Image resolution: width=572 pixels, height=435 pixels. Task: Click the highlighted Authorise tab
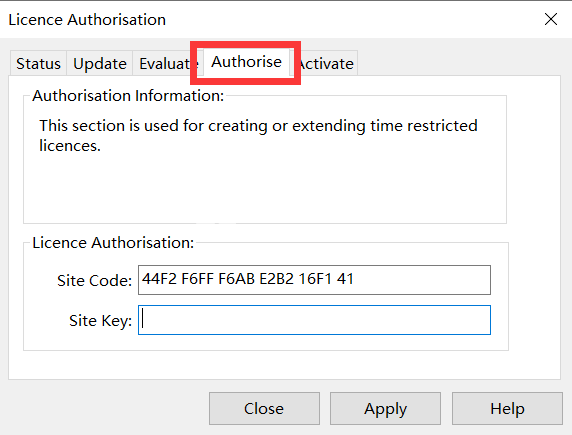pyautogui.click(x=247, y=62)
